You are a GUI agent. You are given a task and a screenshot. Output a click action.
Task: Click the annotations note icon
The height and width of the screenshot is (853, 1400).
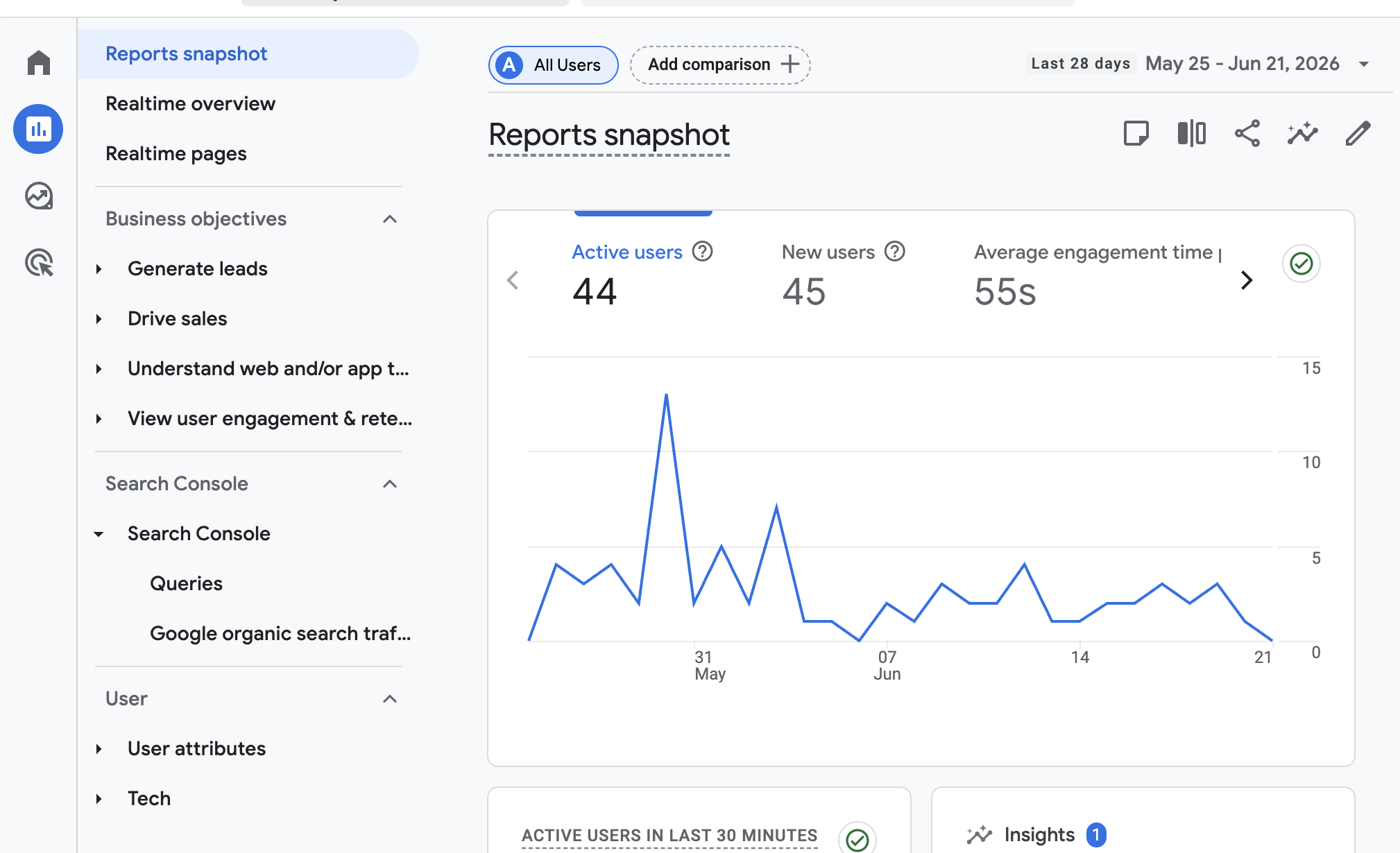1136,133
